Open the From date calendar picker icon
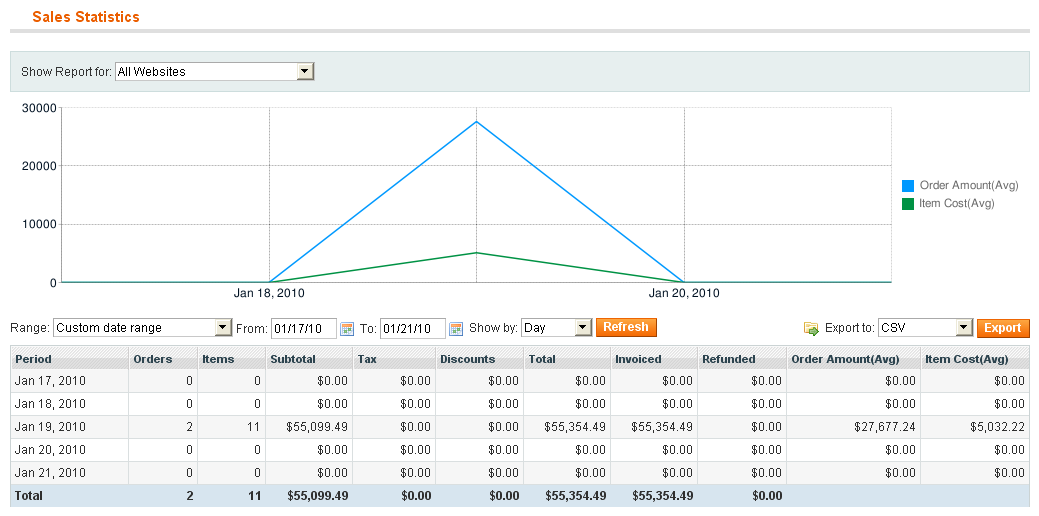1039x516 pixels. click(x=347, y=329)
